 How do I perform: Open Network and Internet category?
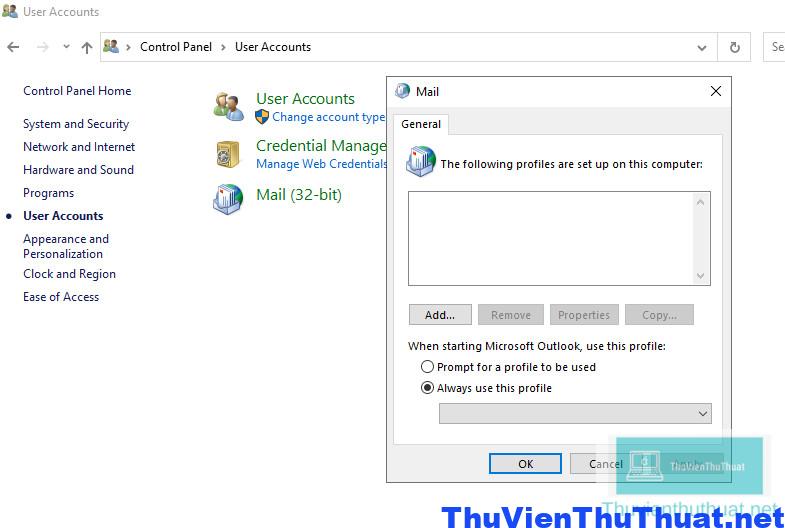pyautogui.click(x=79, y=147)
